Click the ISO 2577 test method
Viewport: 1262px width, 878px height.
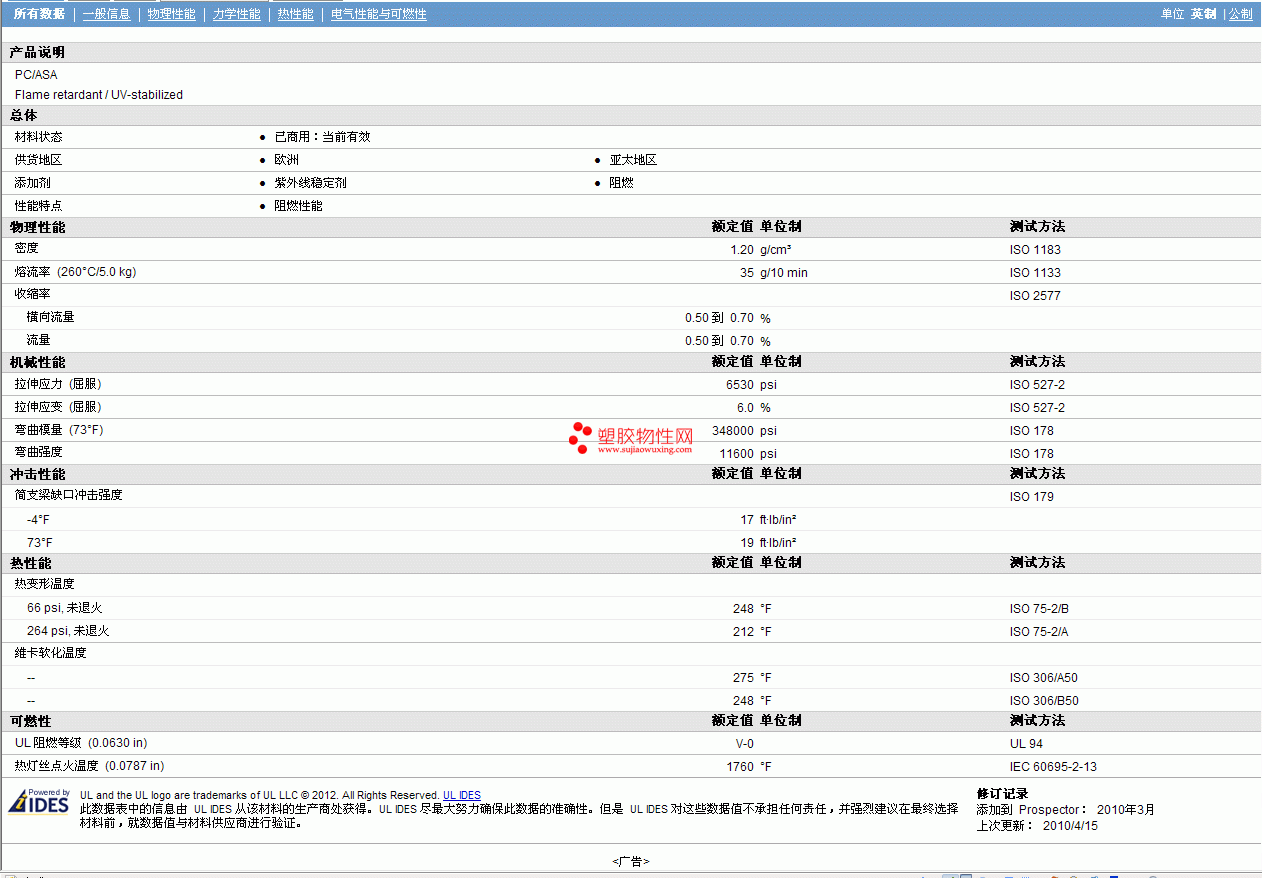coord(1035,296)
